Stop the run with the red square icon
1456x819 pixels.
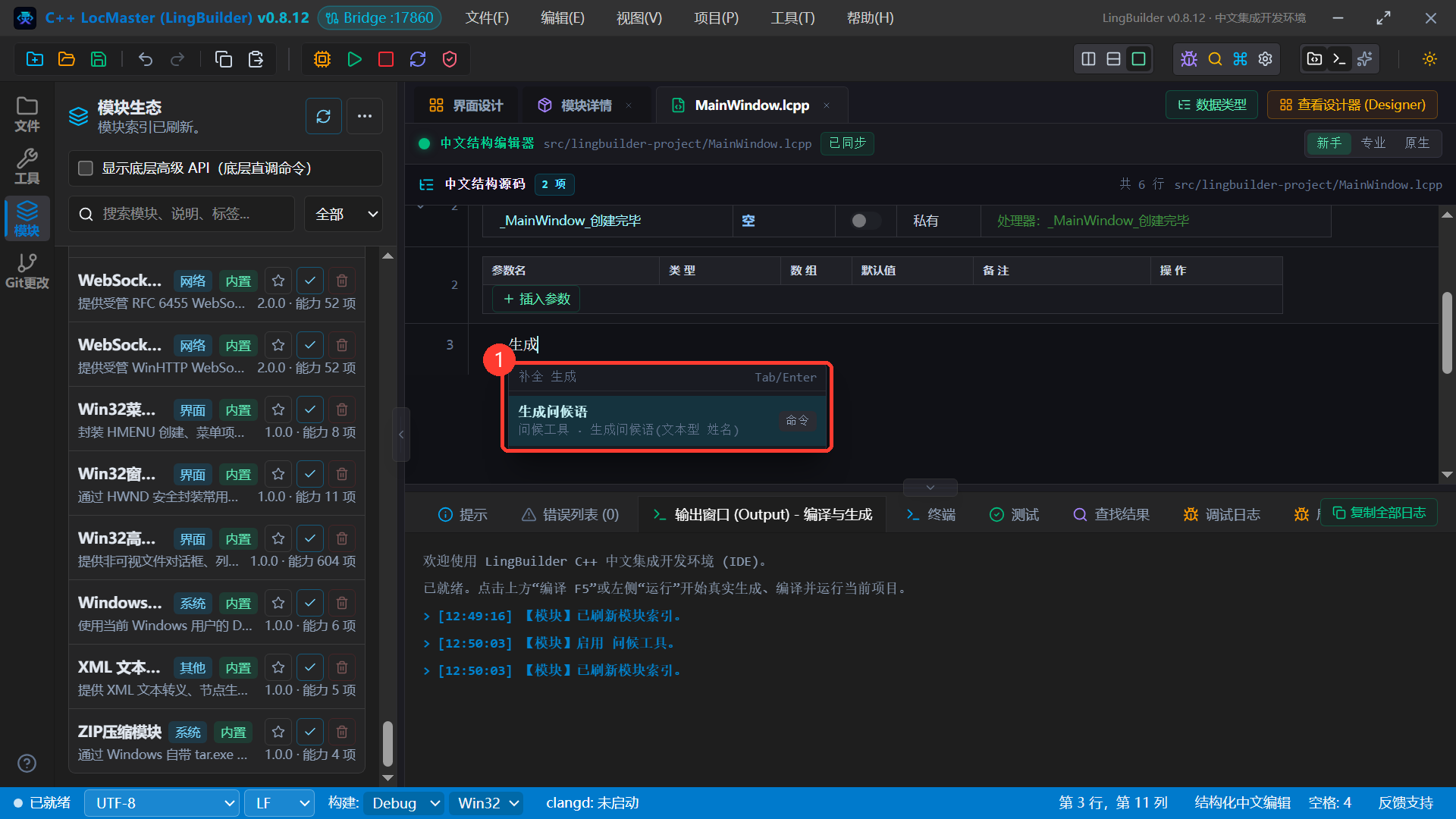click(386, 59)
